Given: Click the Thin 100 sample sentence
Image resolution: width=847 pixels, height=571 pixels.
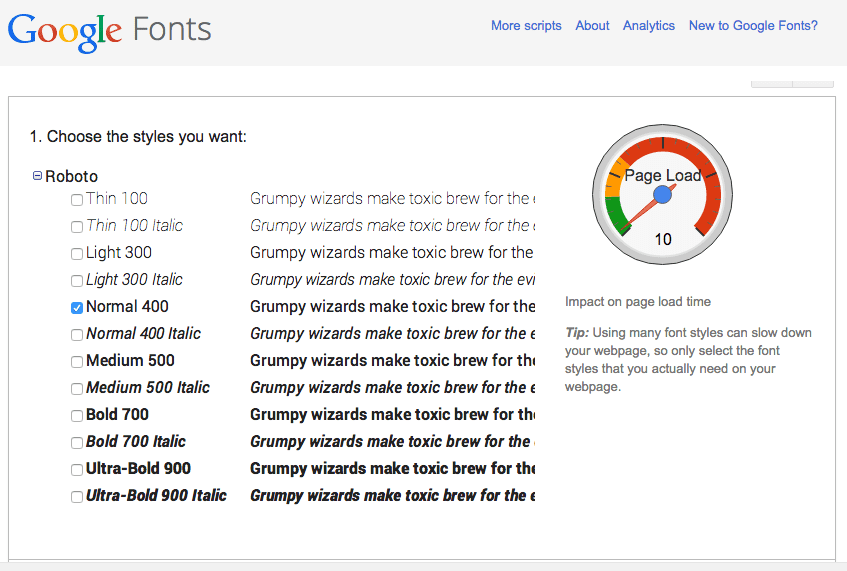Looking at the screenshot, I should 393,199.
